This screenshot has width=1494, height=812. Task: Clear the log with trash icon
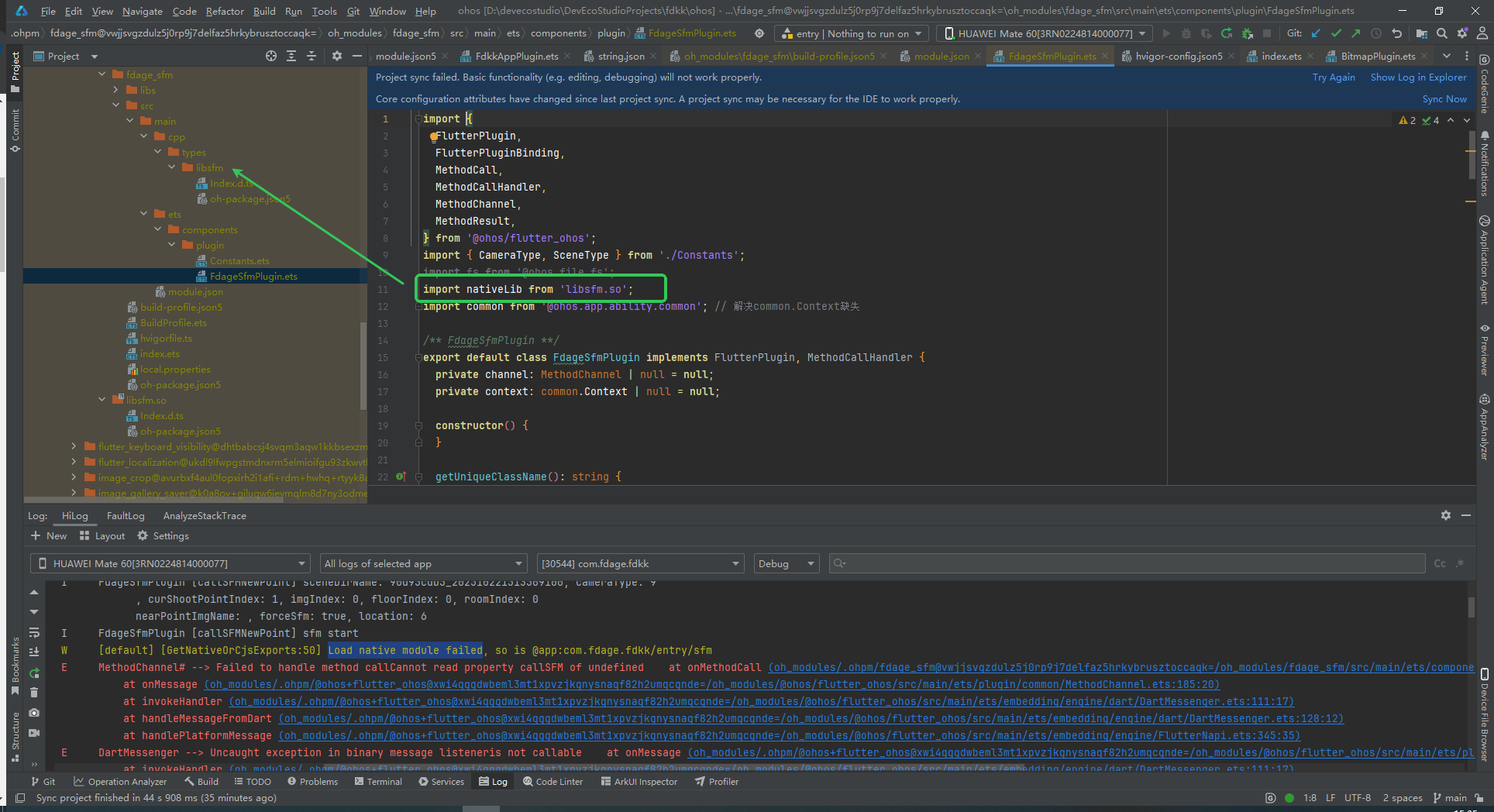pos(34,693)
